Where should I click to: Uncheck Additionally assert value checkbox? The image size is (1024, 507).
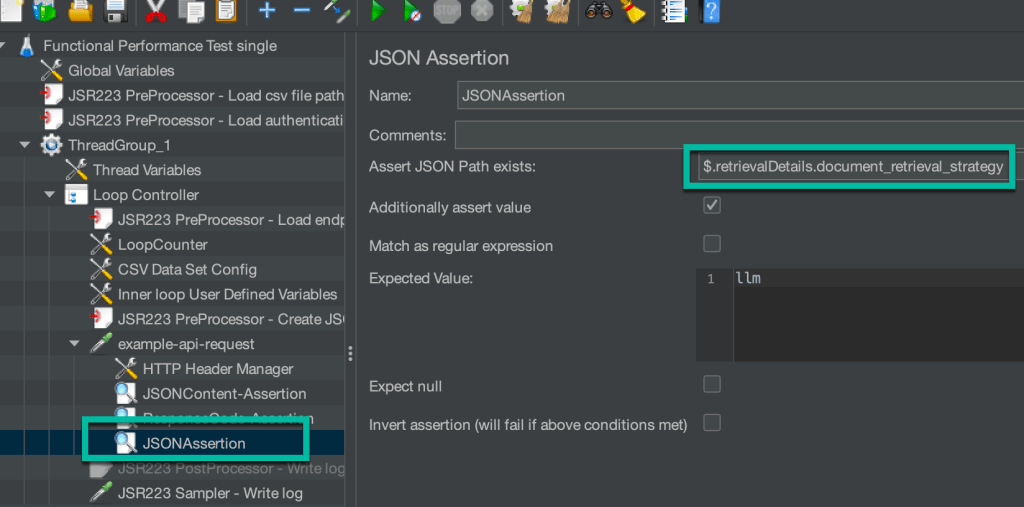point(712,206)
